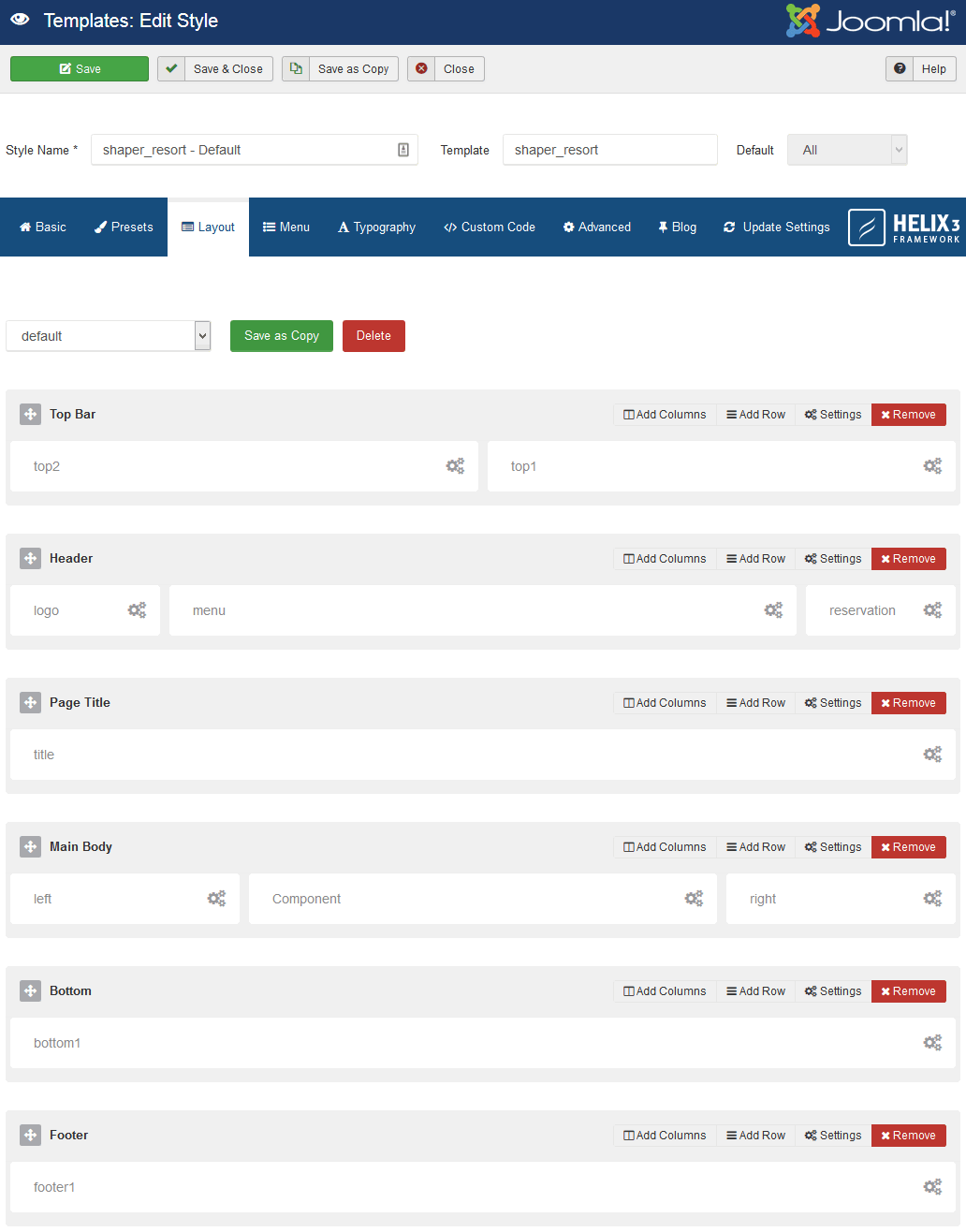Open Settings for the Top Bar row
This screenshot has height=1232, width=966.
click(x=833, y=415)
